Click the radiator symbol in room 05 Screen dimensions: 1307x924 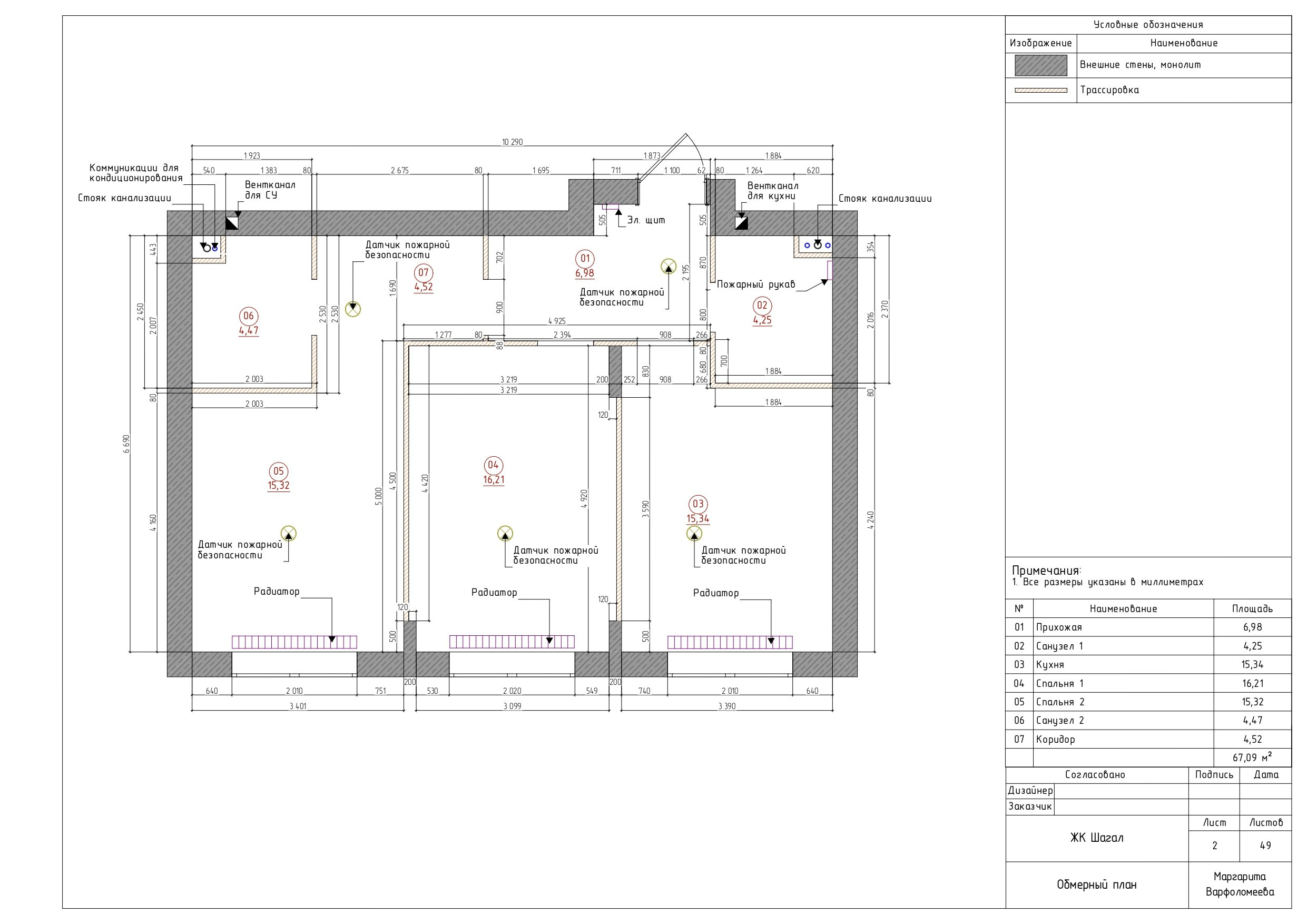294,642
